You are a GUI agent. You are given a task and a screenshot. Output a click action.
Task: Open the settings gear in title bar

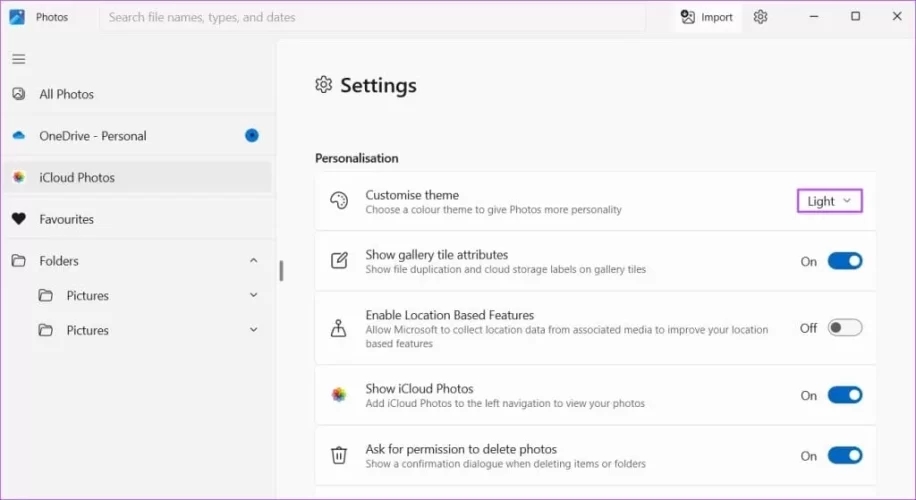(760, 17)
